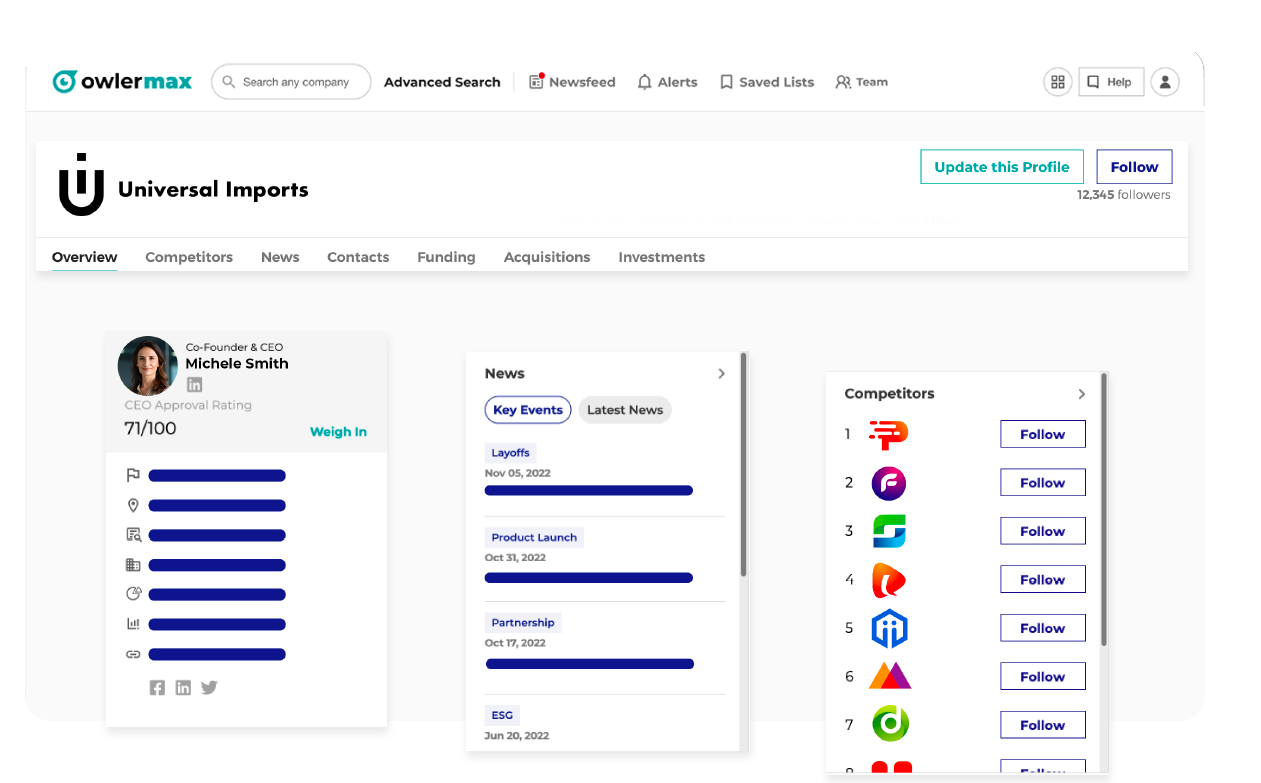Open the Overview tab
The height and width of the screenshot is (783, 1261).
coord(85,257)
